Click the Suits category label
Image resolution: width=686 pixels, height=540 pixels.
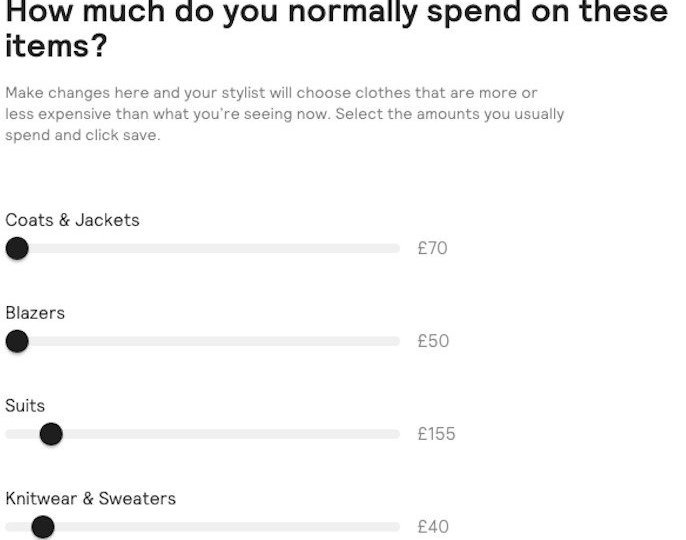coord(25,406)
